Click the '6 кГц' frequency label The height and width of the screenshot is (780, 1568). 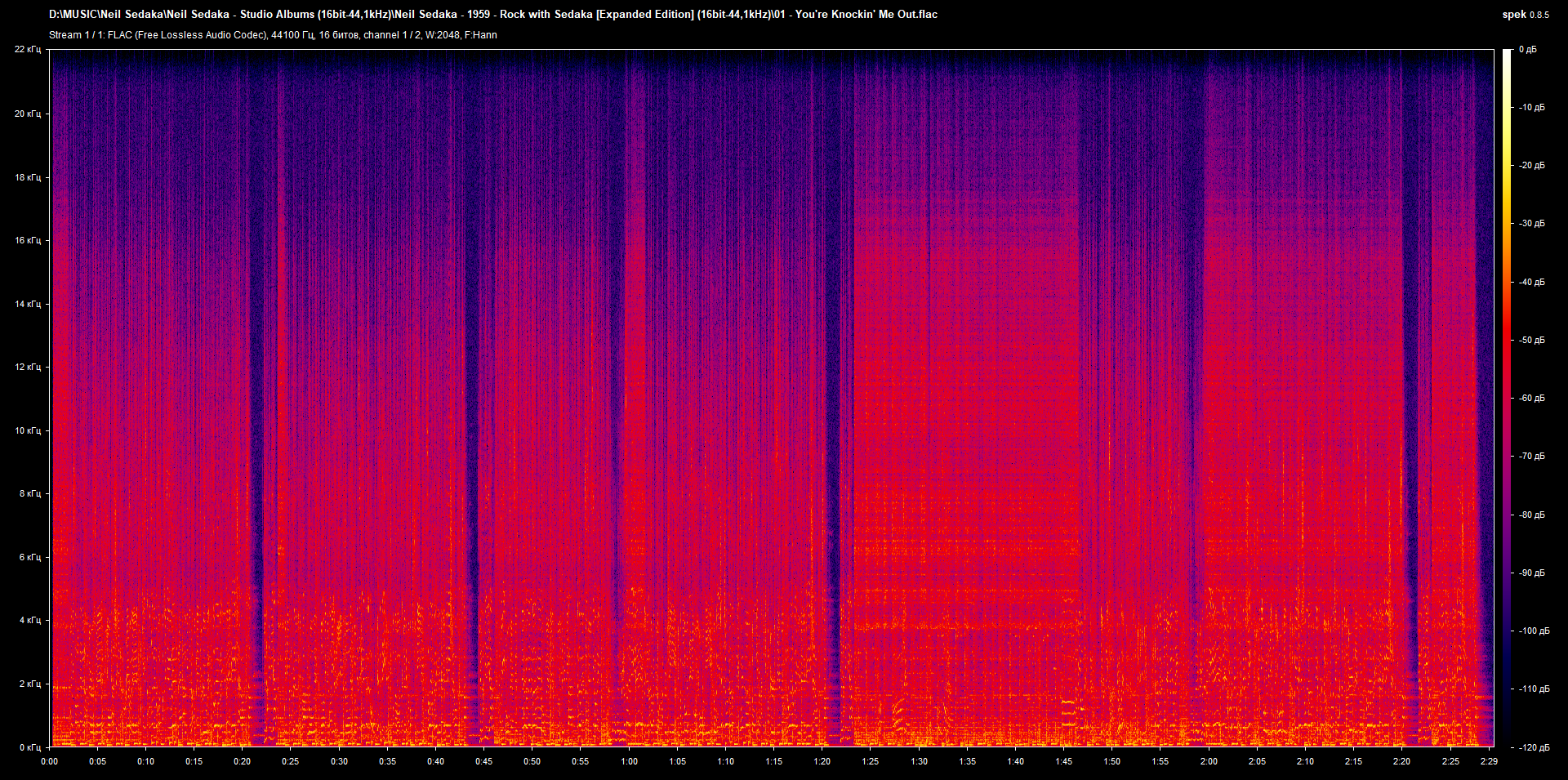pyautogui.click(x=30, y=557)
